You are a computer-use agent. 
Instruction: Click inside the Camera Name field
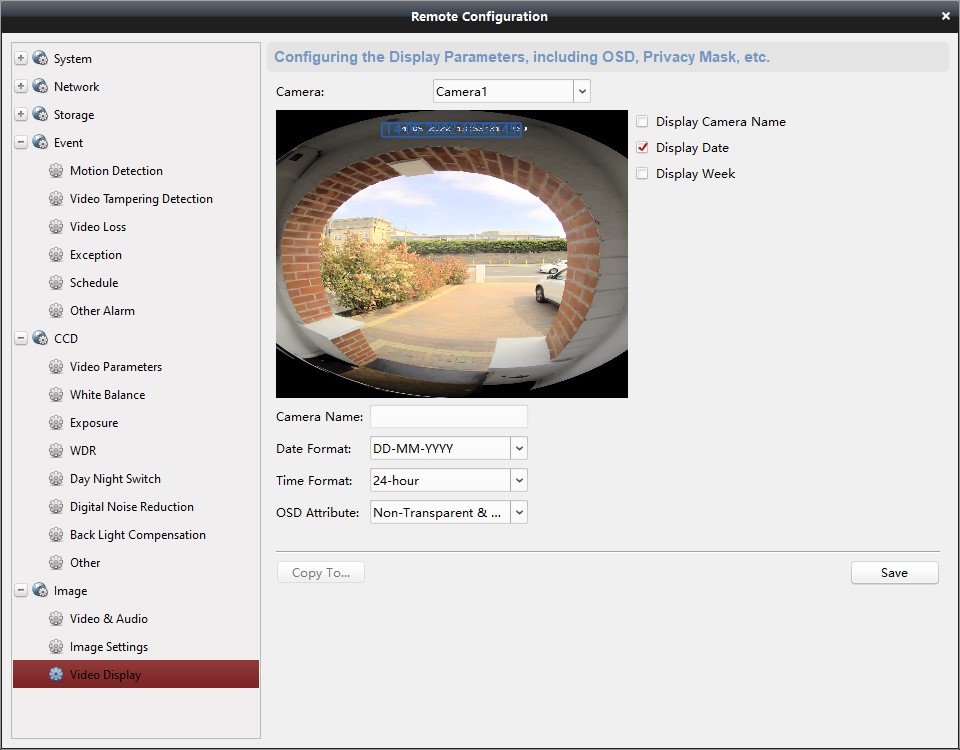click(x=448, y=416)
